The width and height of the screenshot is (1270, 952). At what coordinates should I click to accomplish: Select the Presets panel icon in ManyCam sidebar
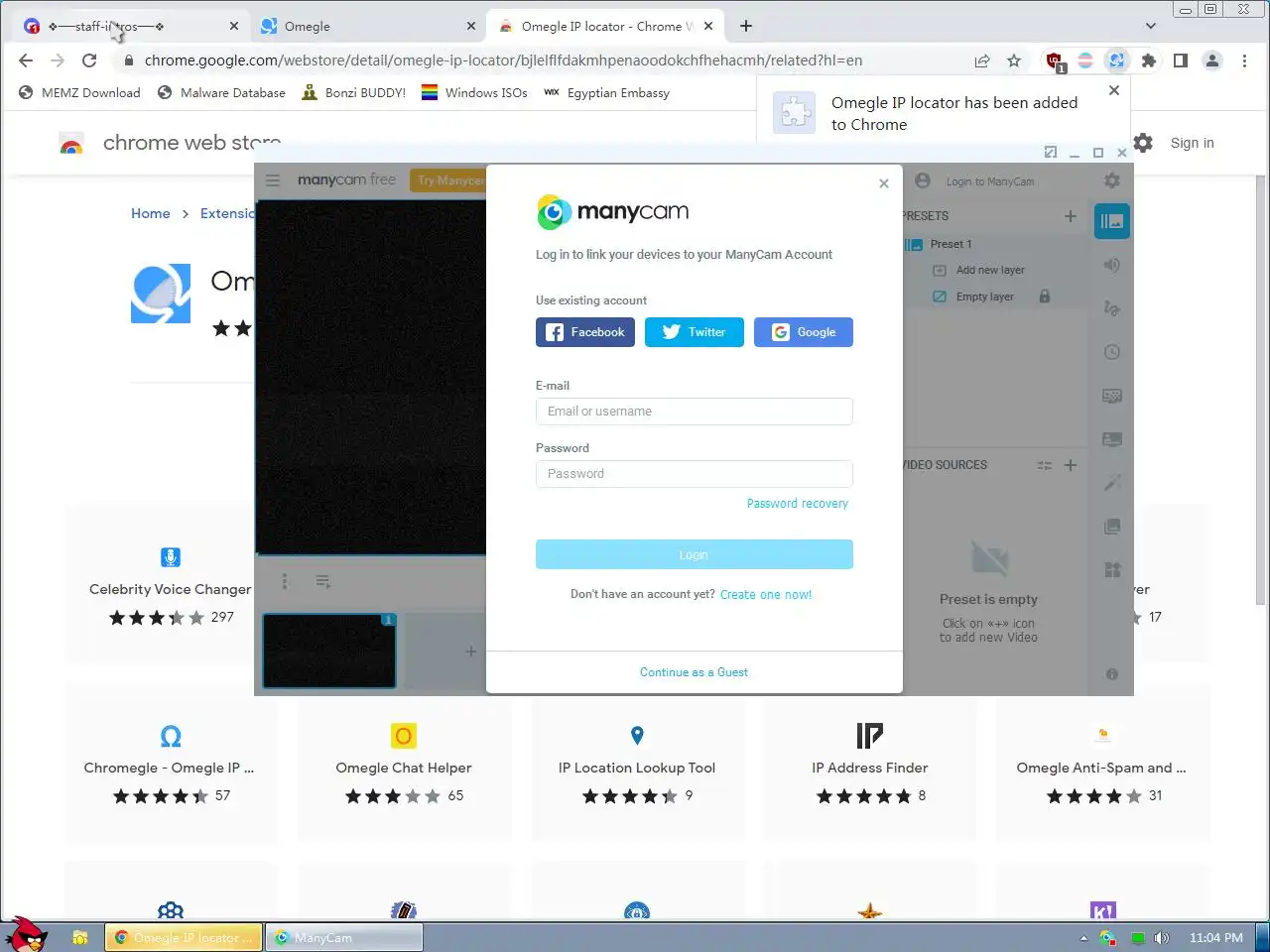pos(1112,221)
